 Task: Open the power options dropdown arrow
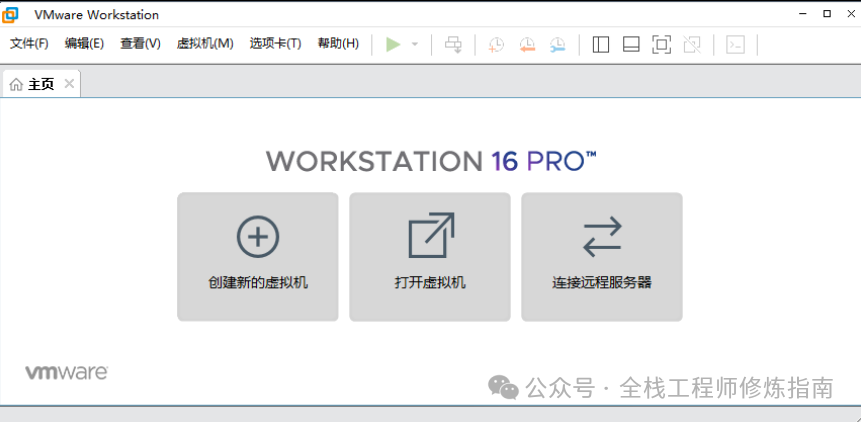[x=415, y=44]
